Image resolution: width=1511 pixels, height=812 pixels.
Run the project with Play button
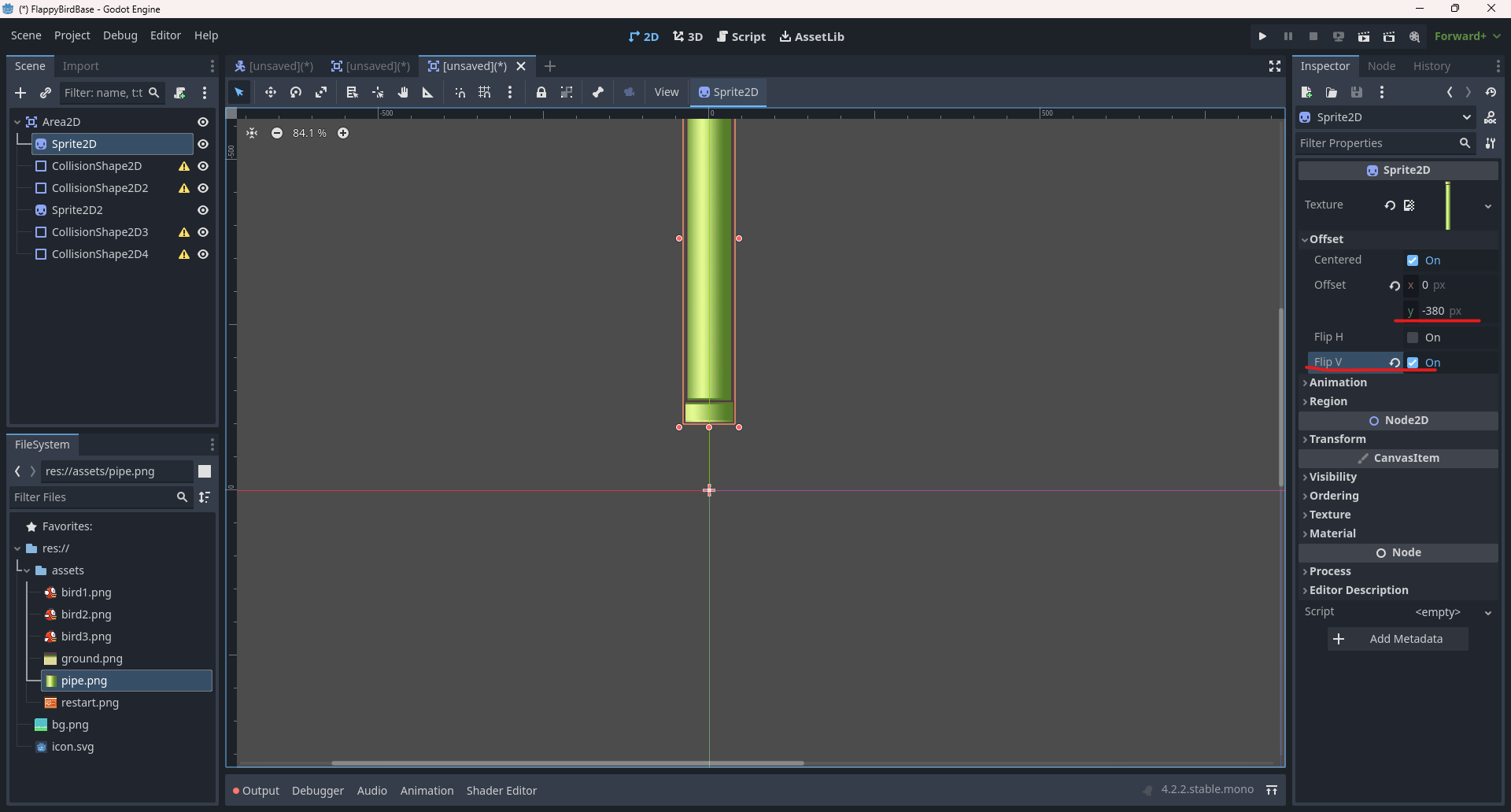click(1262, 36)
